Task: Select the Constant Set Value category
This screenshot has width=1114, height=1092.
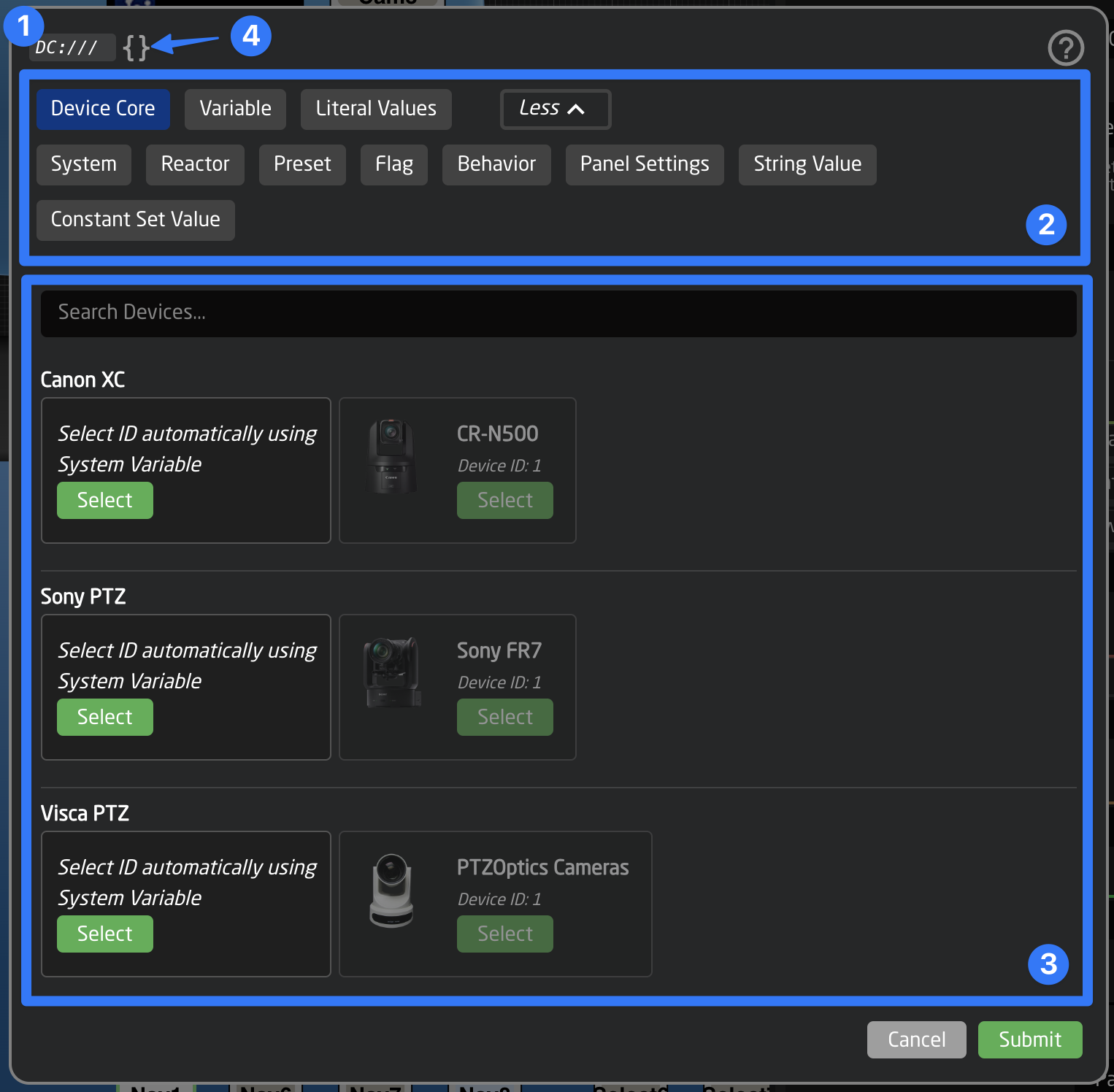Action: point(136,220)
